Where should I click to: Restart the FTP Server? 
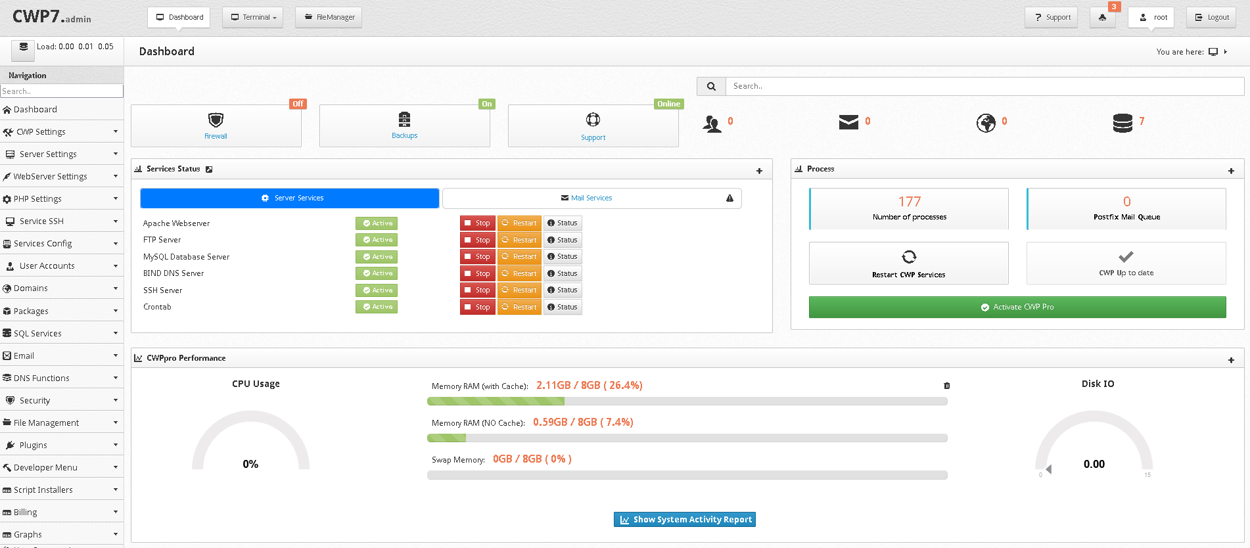[519, 240]
